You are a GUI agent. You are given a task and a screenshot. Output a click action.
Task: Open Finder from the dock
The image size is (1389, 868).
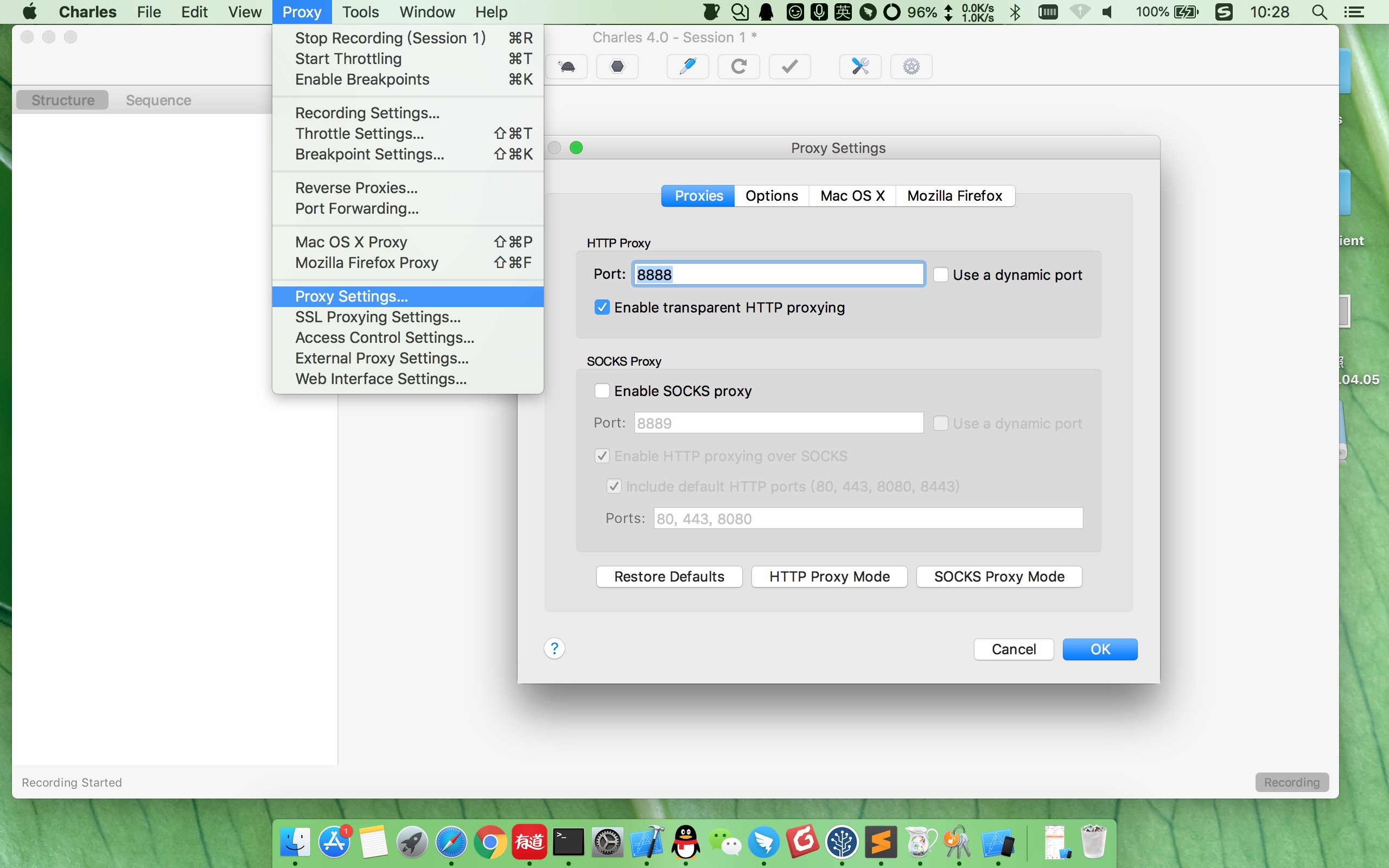[295, 842]
